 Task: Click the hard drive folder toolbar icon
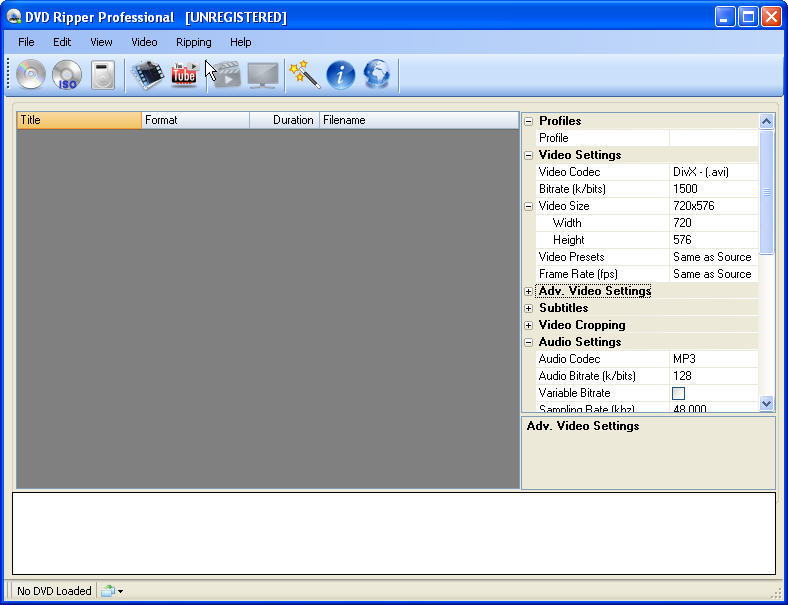(x=103, y=75)
